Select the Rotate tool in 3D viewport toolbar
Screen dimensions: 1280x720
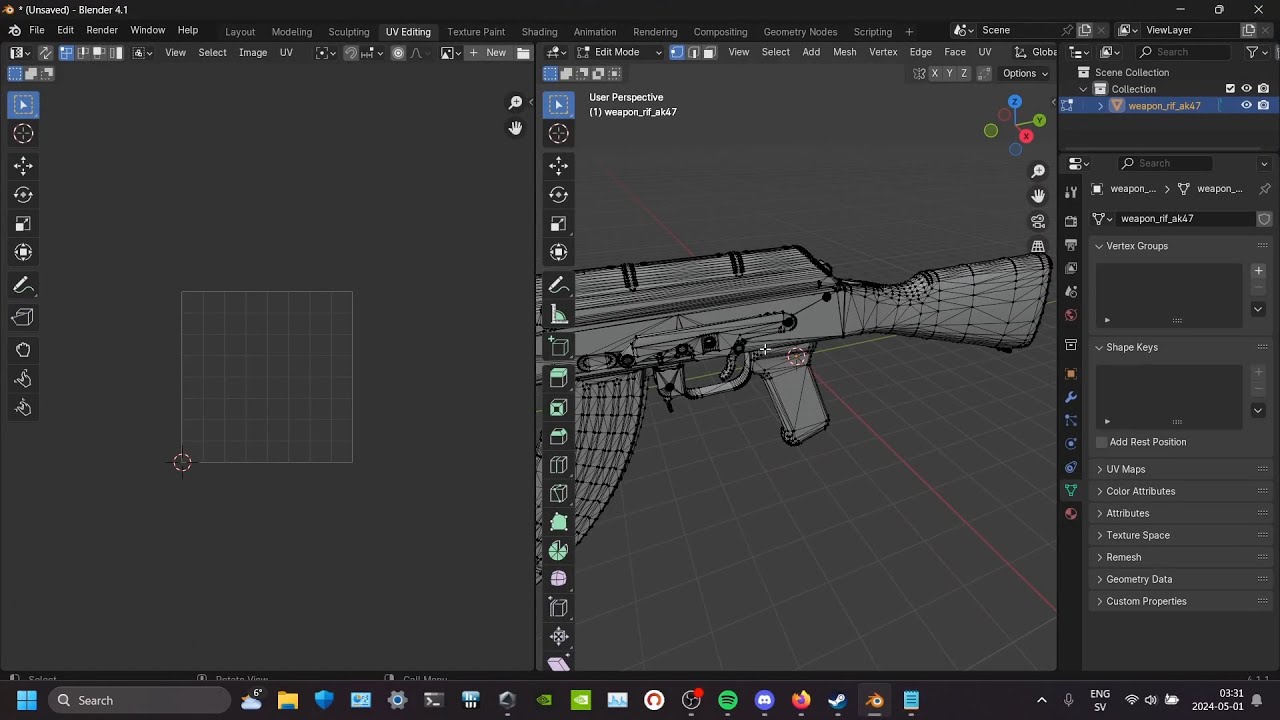559,195
